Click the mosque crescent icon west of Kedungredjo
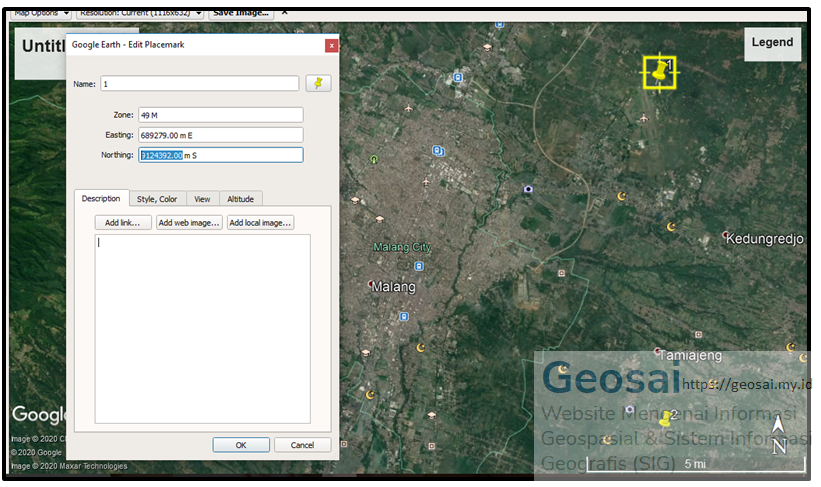Viewport: 821px width, 487px height. 671,227
